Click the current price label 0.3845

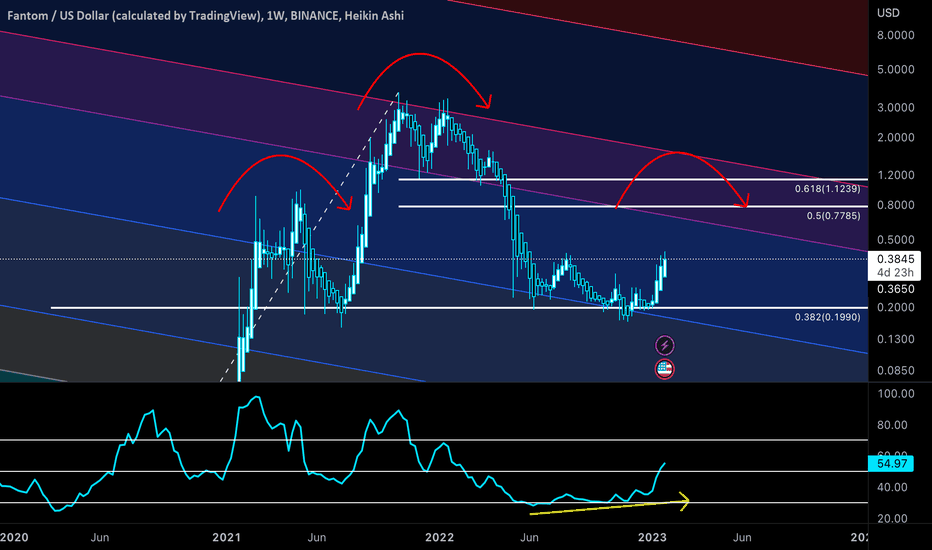coord(896,259)
